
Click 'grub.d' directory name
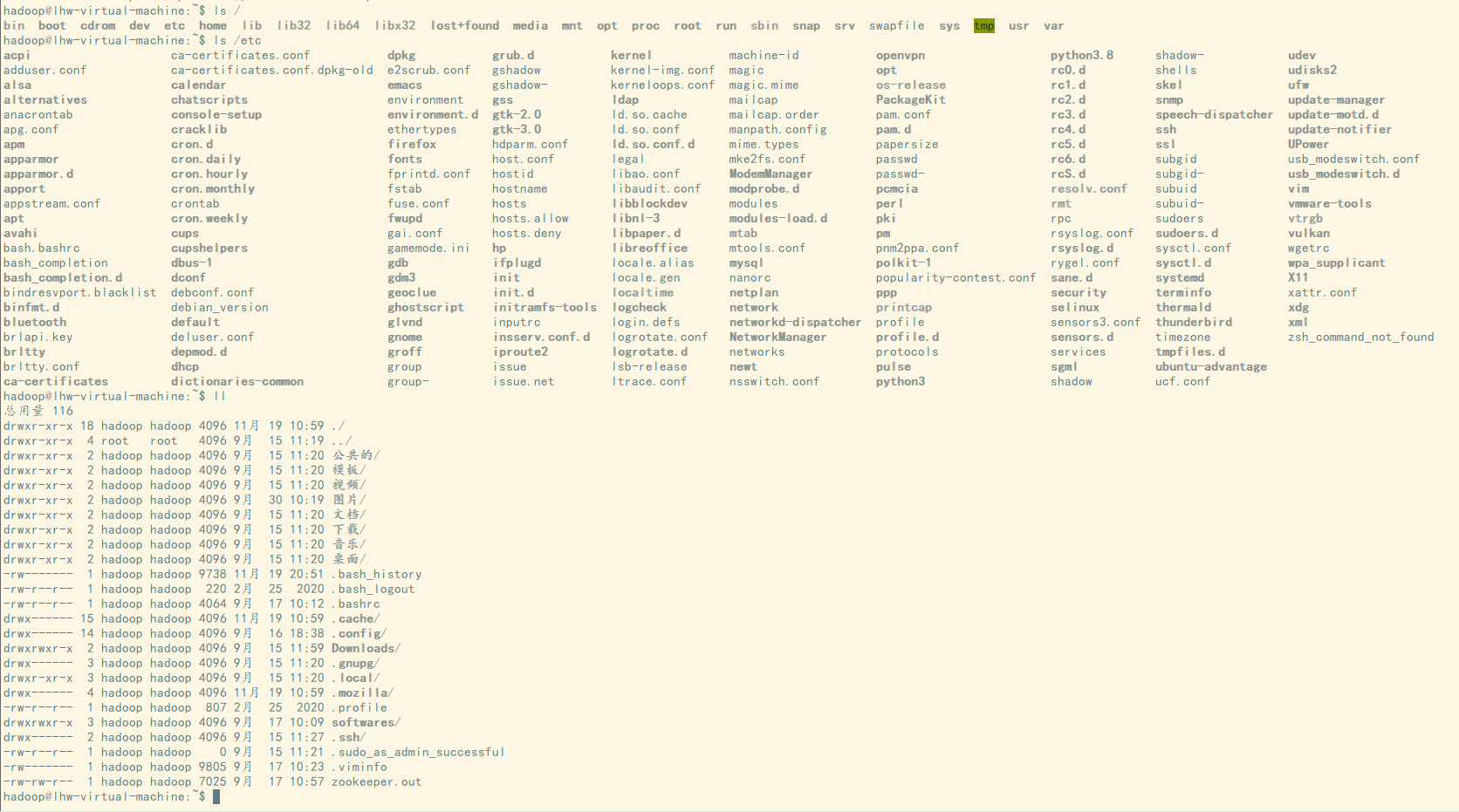pos(513,56)
